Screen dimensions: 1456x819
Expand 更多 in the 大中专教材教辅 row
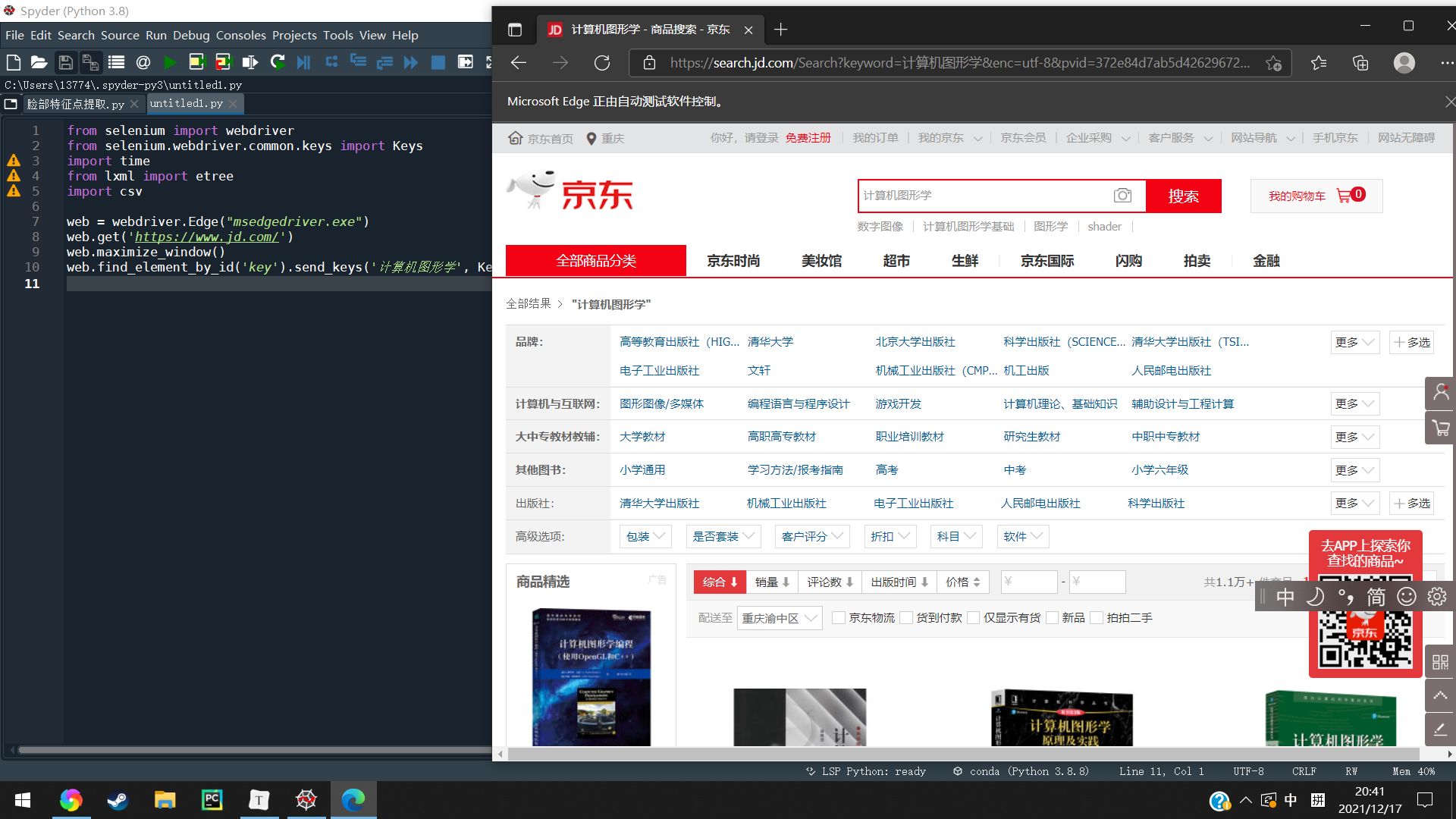click(x=1354, y=437)
